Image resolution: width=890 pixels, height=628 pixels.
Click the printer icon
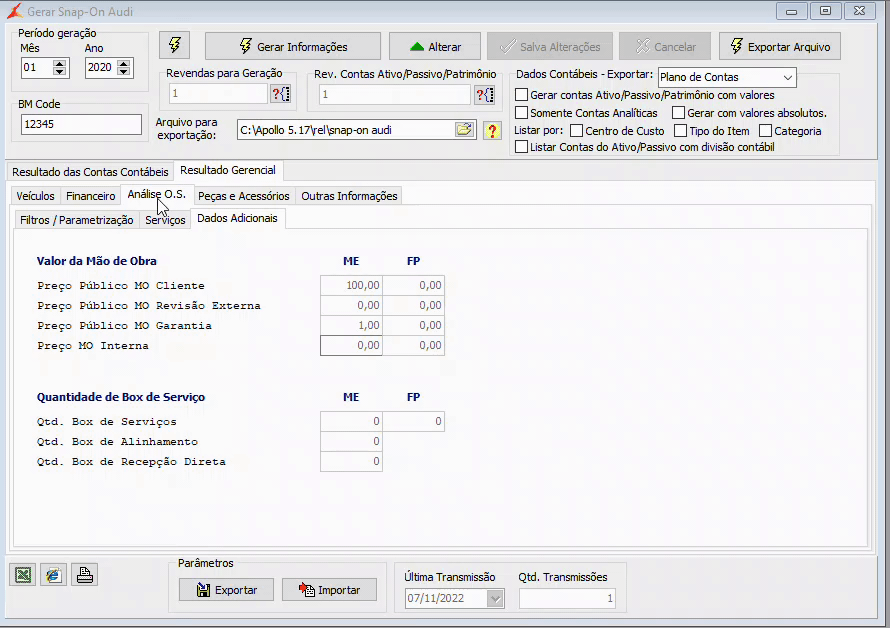coord(85,575)
